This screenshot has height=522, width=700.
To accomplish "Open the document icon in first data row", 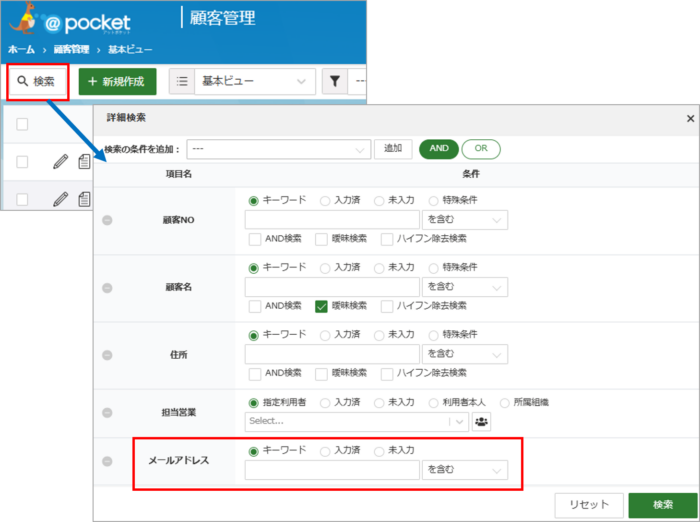I will tap(84, 162).
